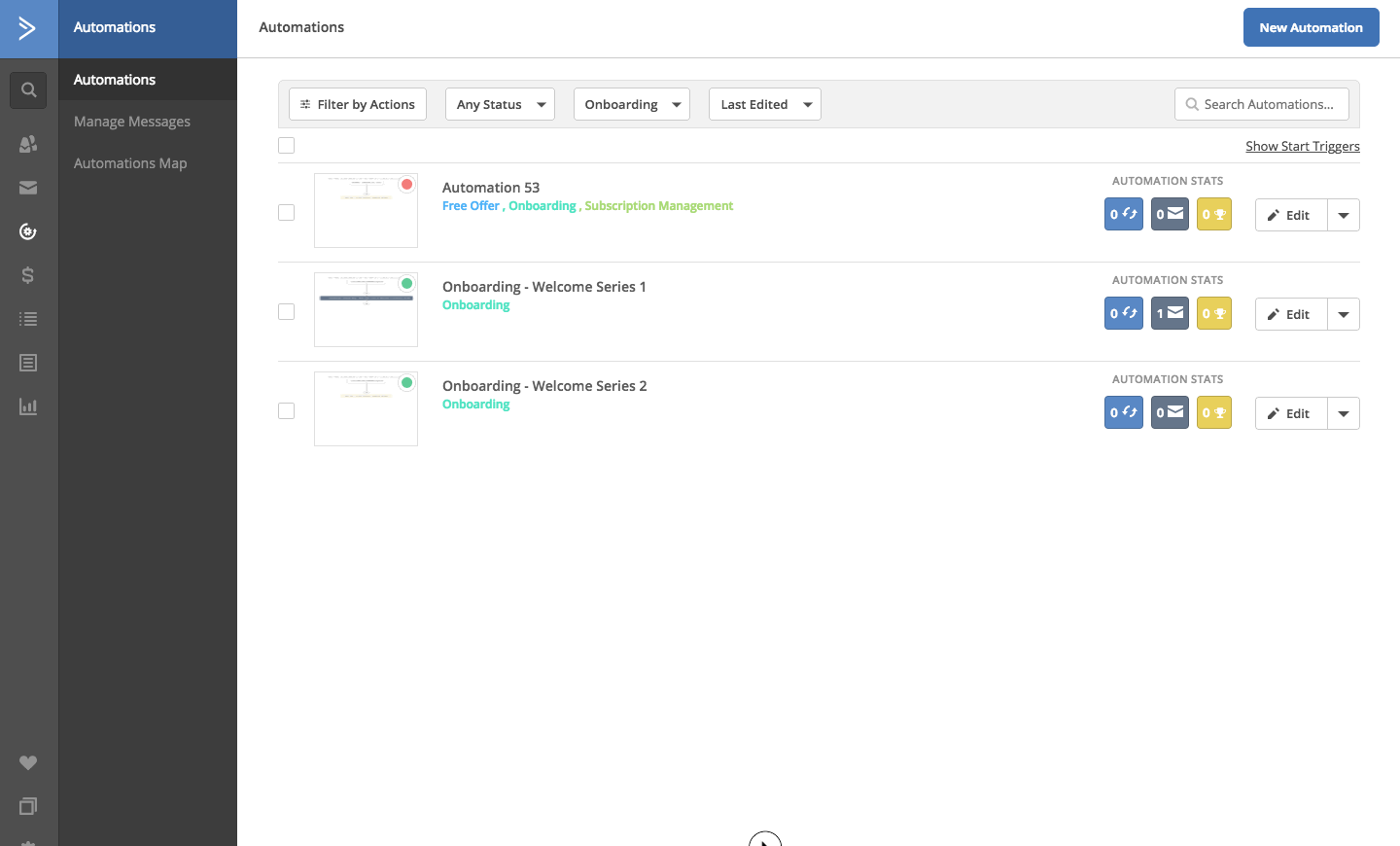The width and height of the screenshot is (1400, 846).
Task: Open the Forms icon in sidebar
Action: coord(28,363)
